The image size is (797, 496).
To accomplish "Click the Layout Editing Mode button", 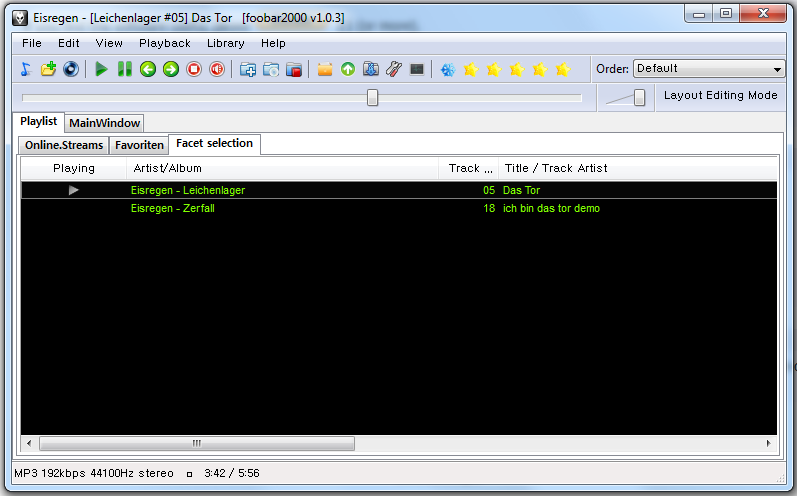I will [720, 96].
